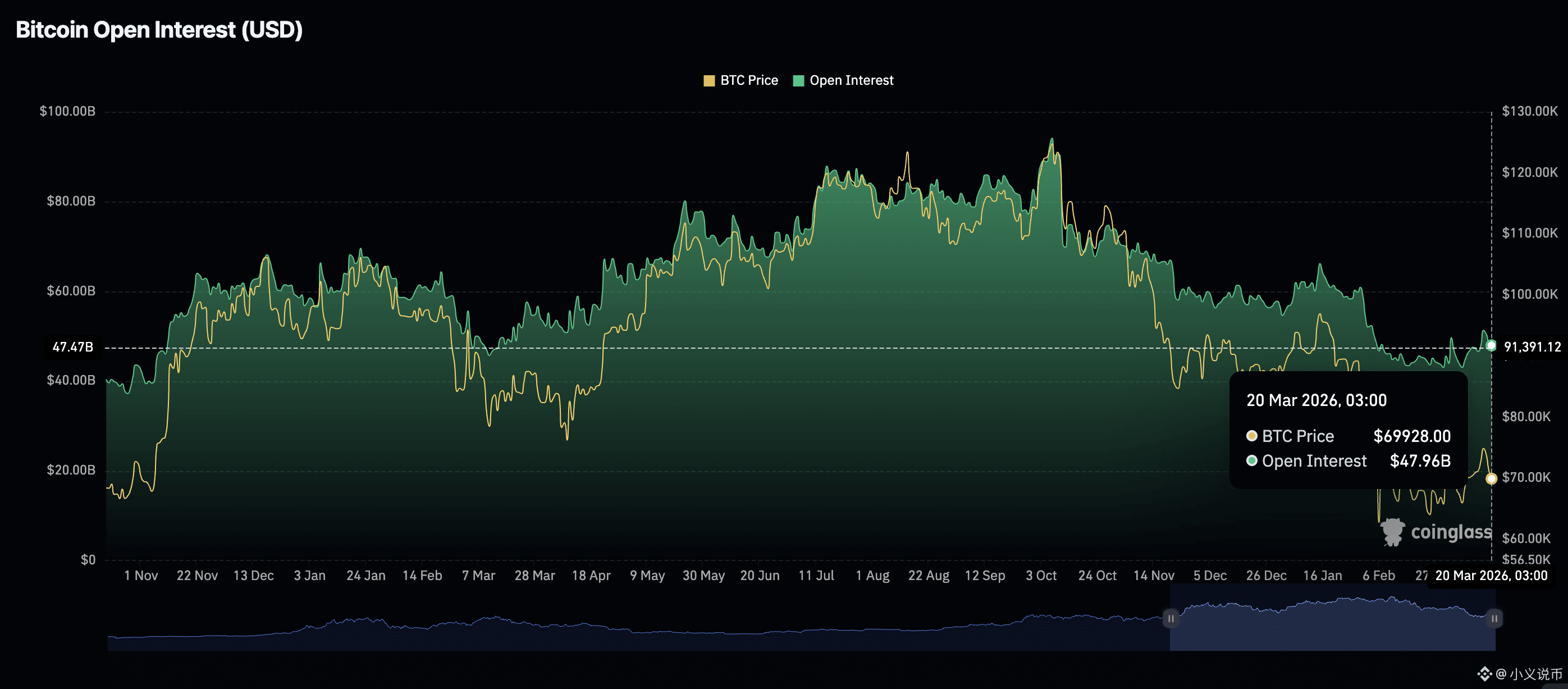The height and width of the screenshot is (689, 1568).
Task: Click the BTC Price legend label
Action: point(749,80)
